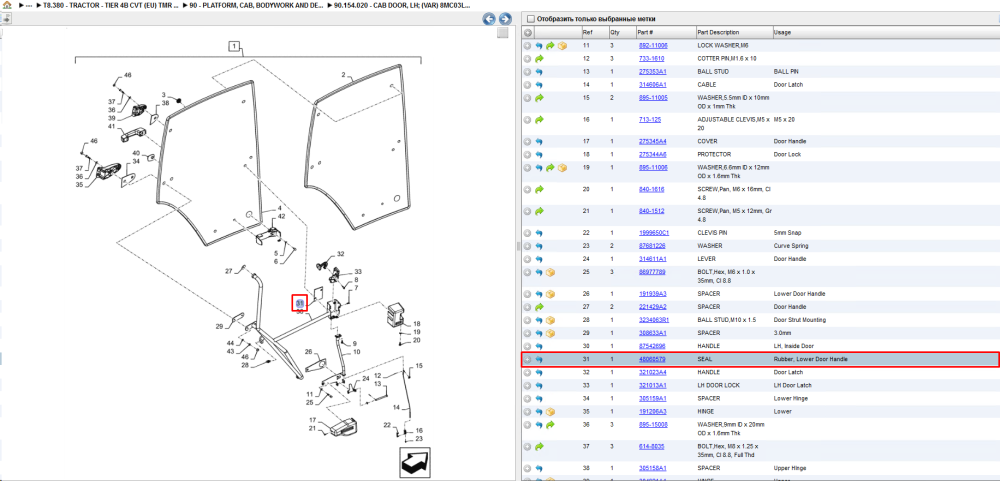Image resolution: width=1000 pixels, height=481 pixels.
Task: Click blue arrow icon for COVER row
Action: coord(539,141)
